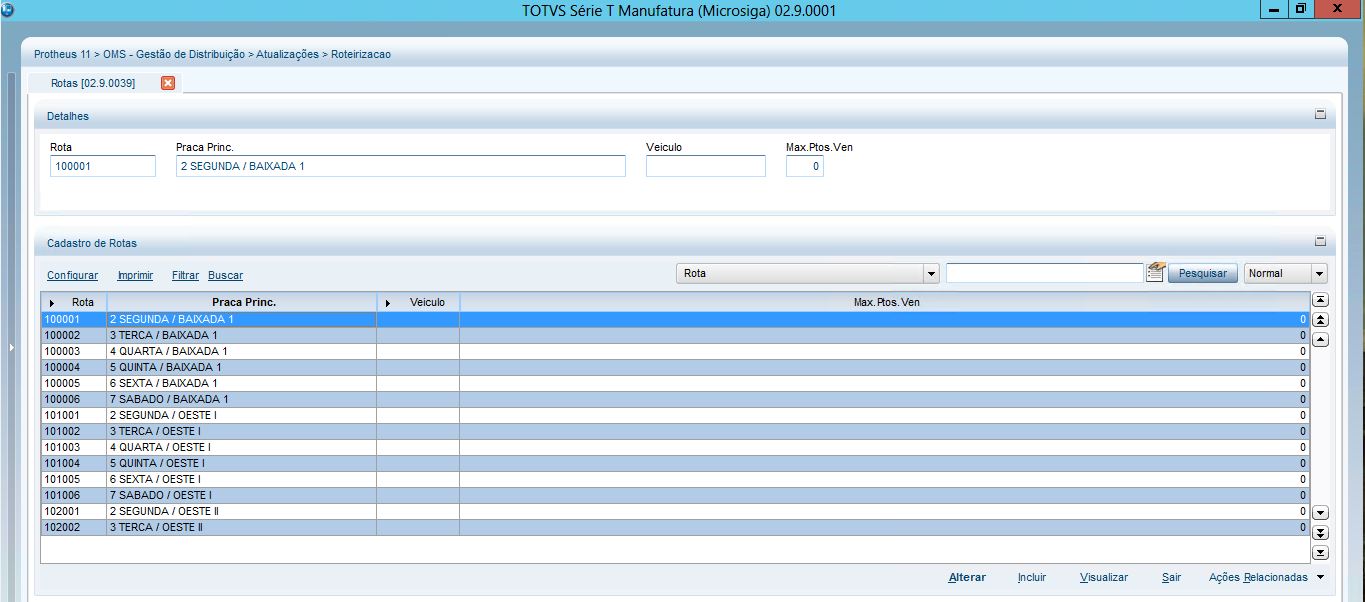Click the Veiculo input in Detalhes
The width and height of the screenshot is (1365, 602).
coord(706,166)
